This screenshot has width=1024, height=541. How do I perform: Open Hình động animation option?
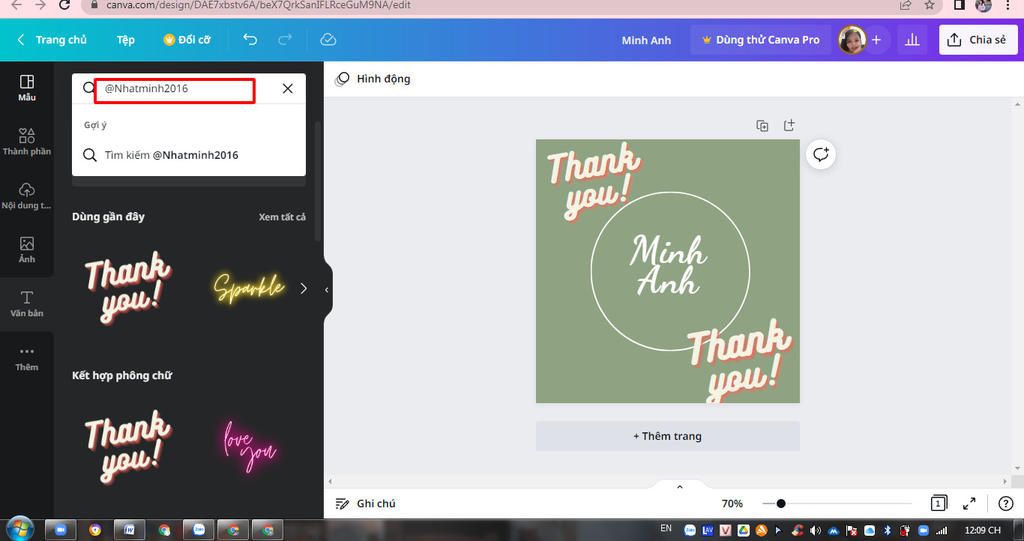[x=373, y=79]
